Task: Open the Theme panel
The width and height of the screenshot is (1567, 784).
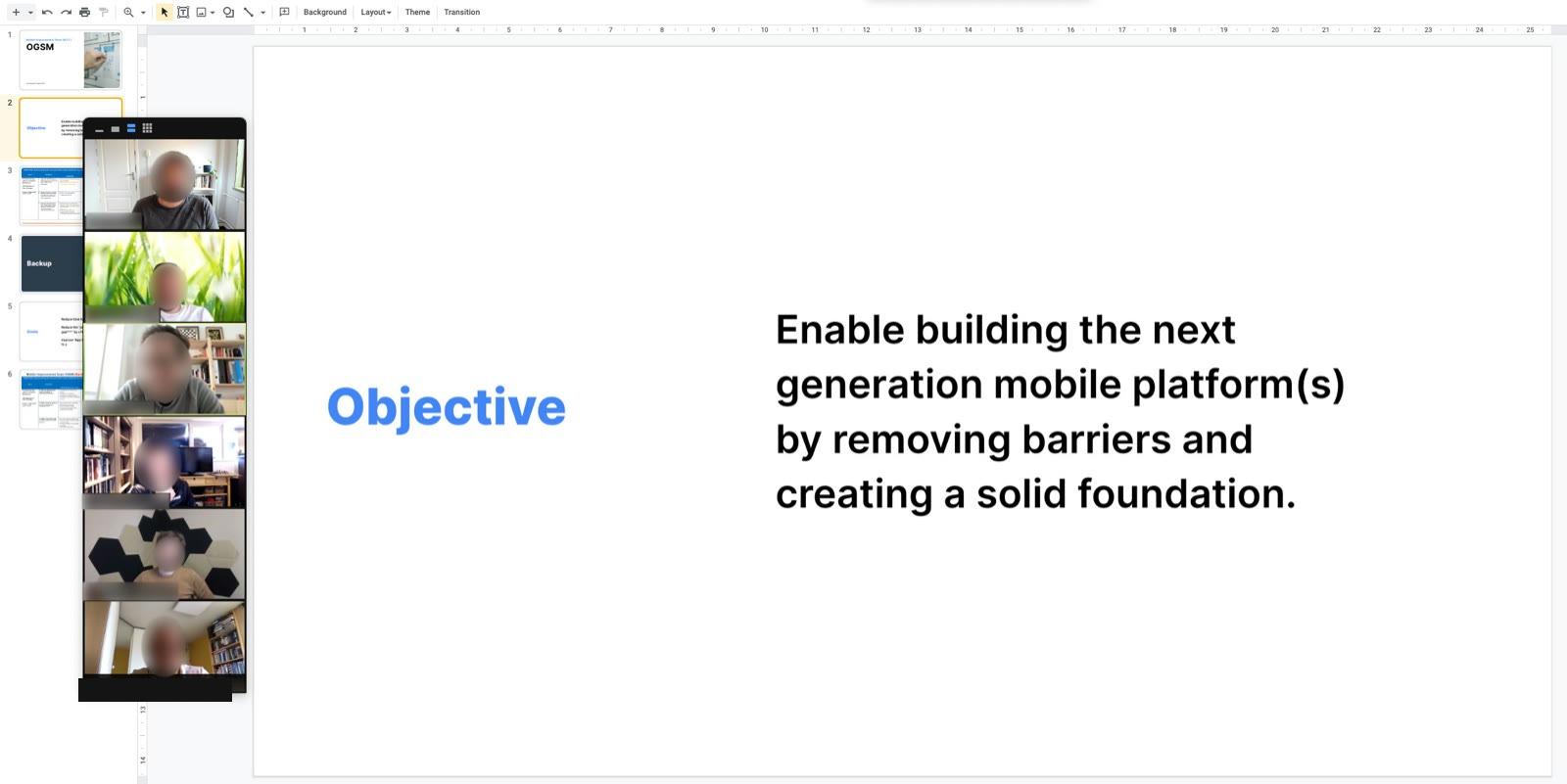Action: (417, 12)
